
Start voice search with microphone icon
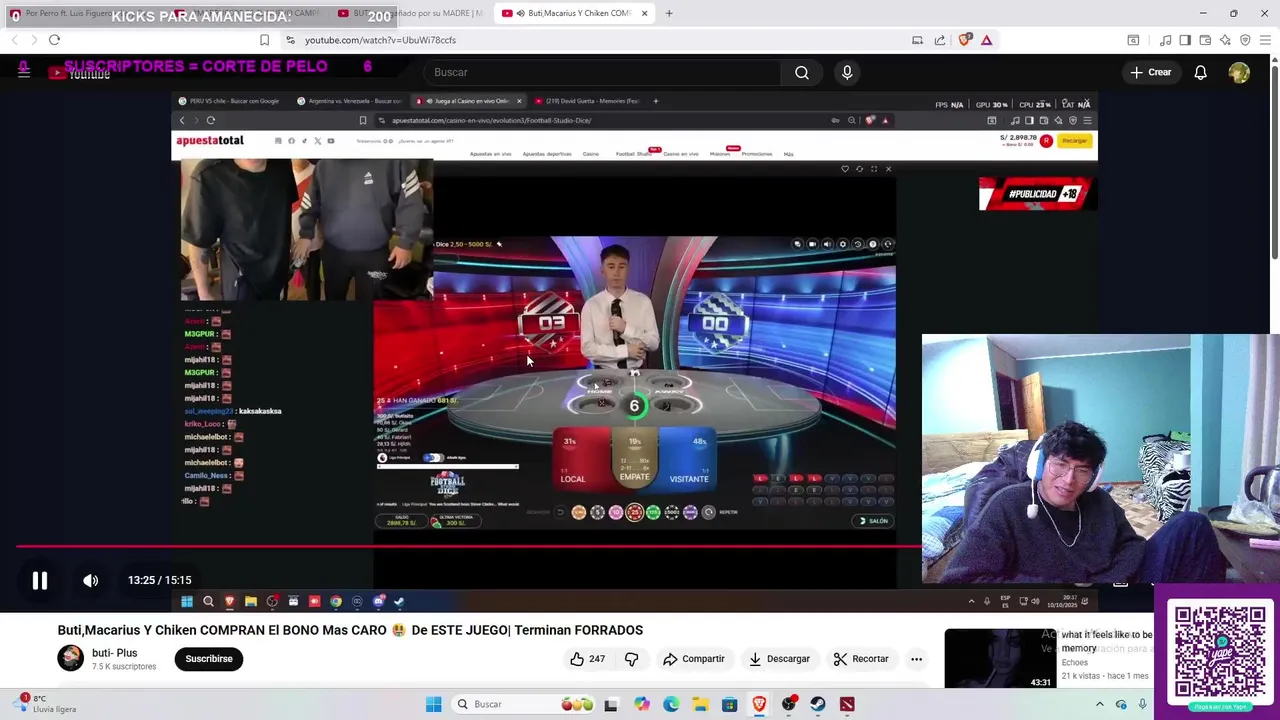pos(847,72)
